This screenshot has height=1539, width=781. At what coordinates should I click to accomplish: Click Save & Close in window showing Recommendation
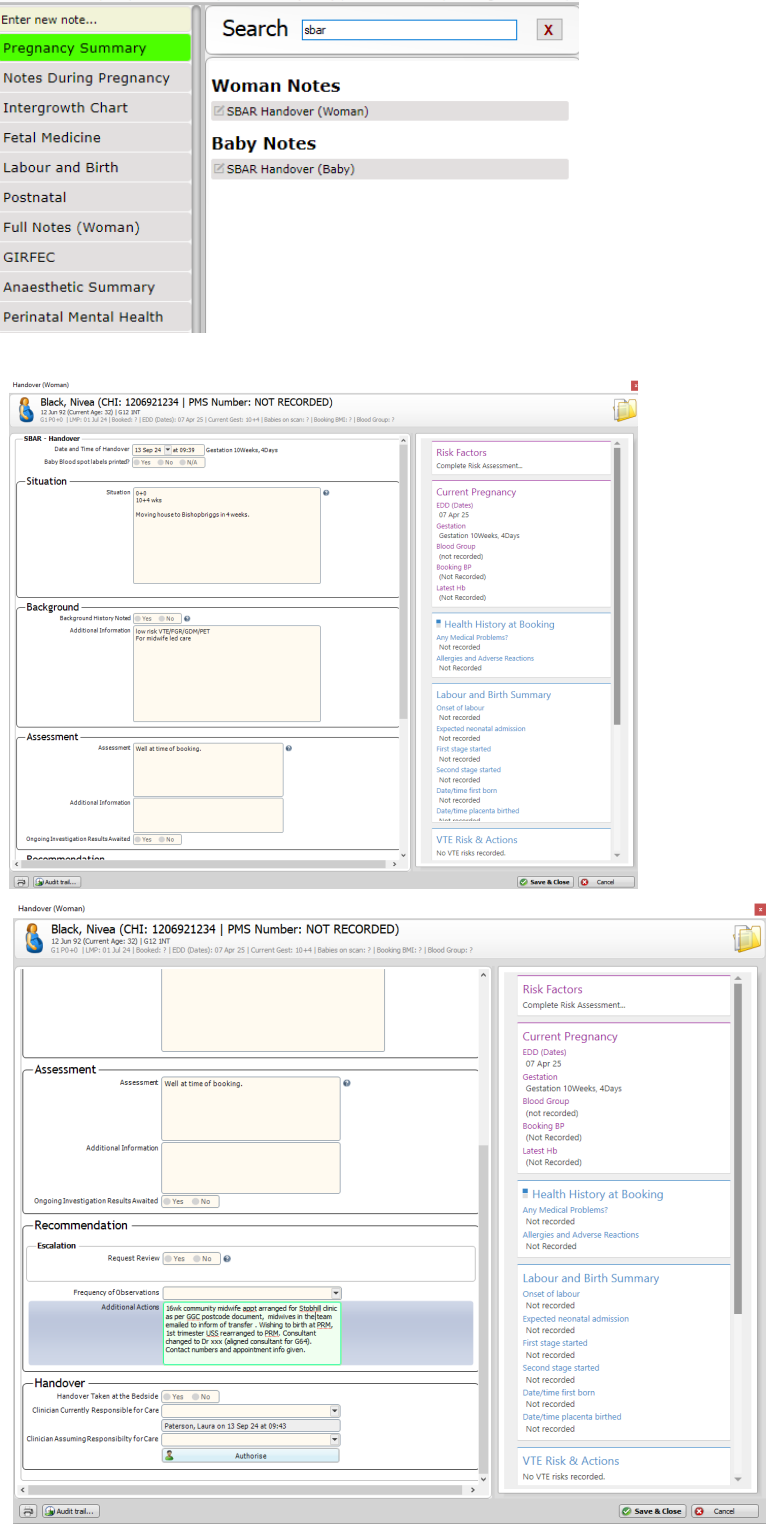pyautogui.click(x=651, y=1511)
